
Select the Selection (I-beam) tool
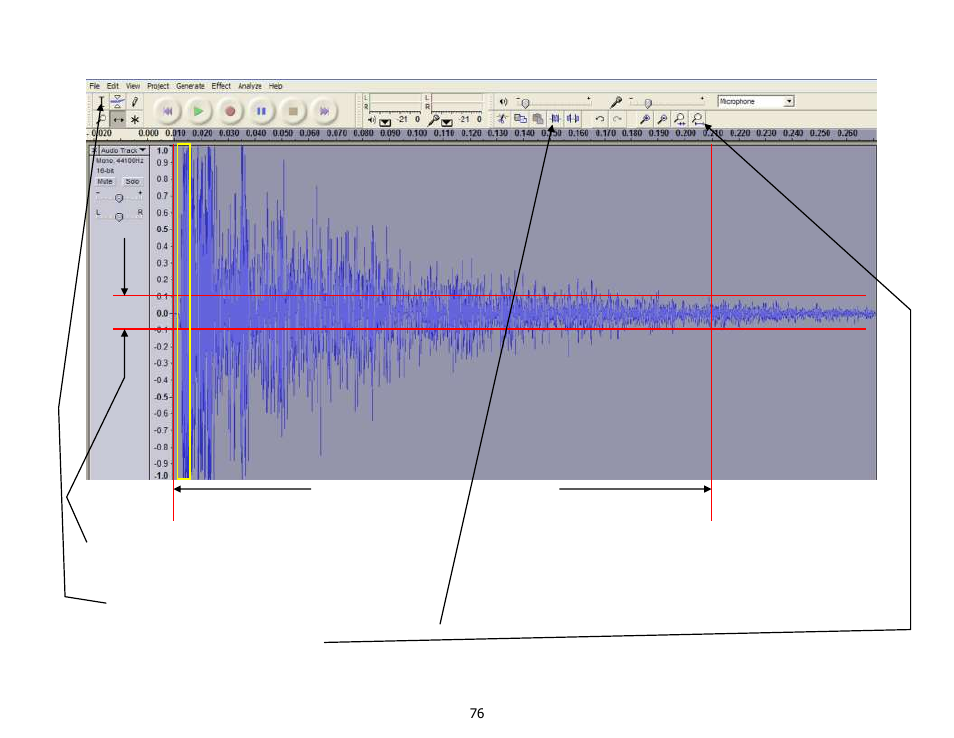click(x=102, y=102)
